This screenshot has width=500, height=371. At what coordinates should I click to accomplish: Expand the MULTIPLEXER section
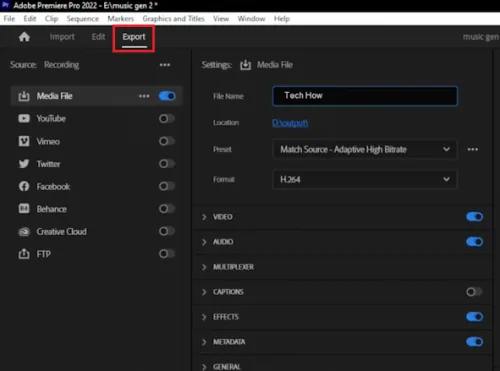tap(204, 267)
